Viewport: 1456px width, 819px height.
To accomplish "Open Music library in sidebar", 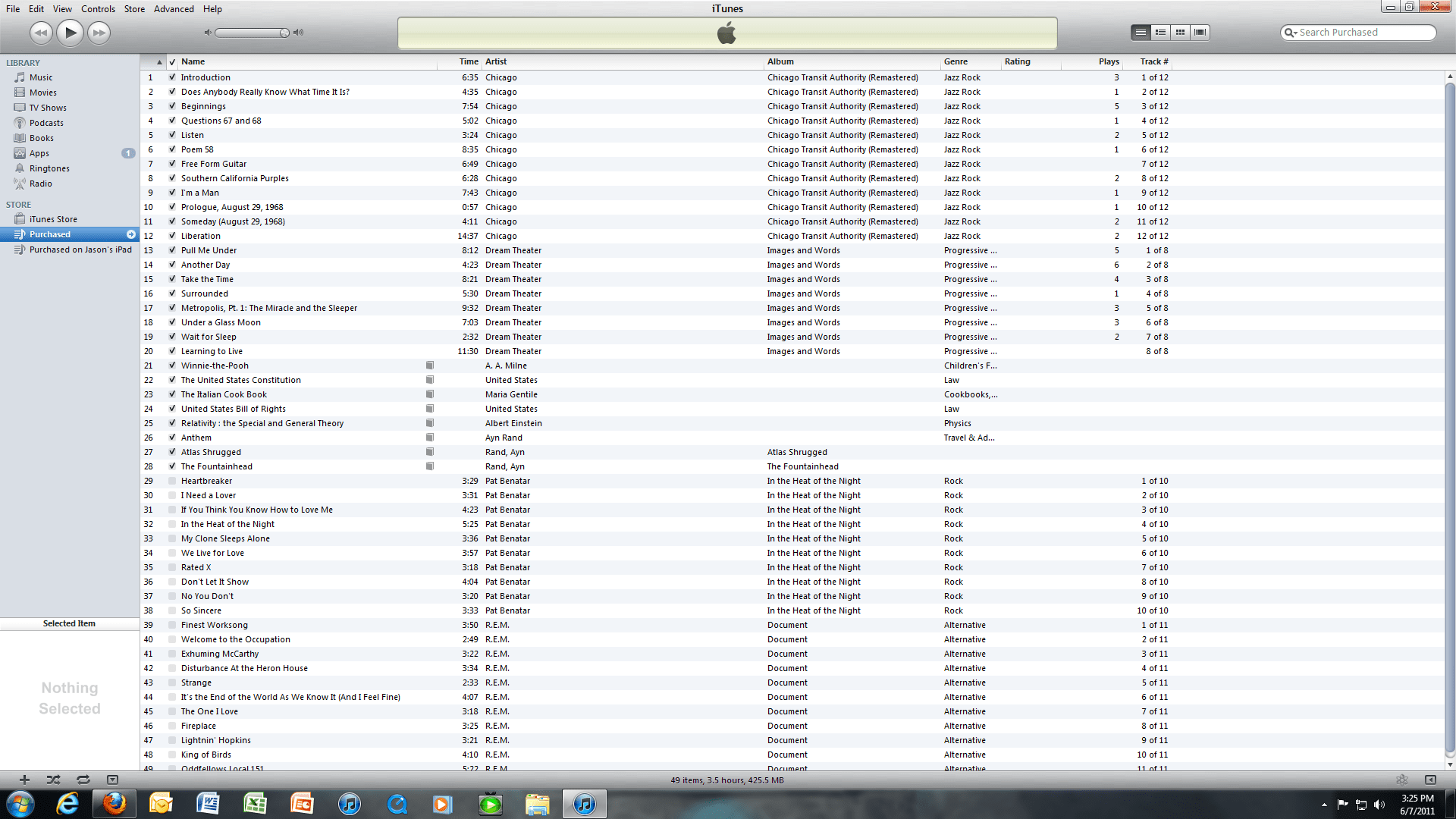I will (x=41, y=77).
